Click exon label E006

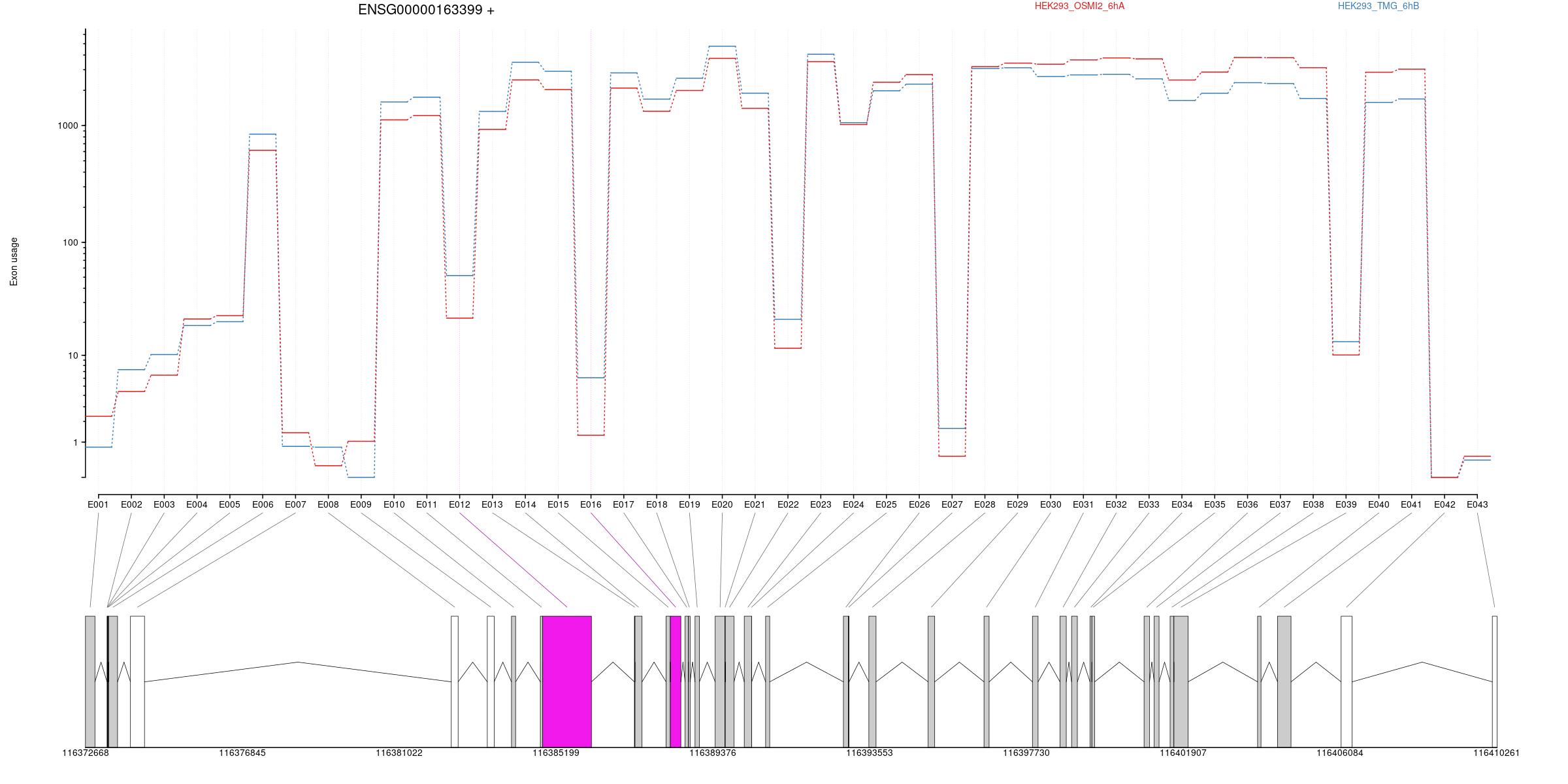[x=263, y=504]
